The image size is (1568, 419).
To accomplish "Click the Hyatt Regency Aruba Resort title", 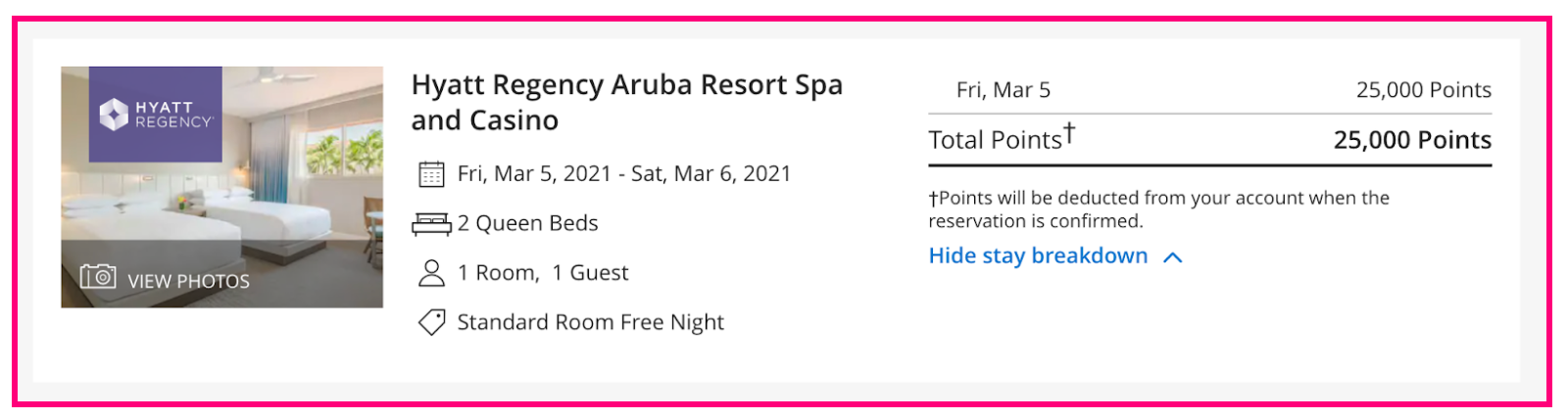I will click(x=627, y=102).
